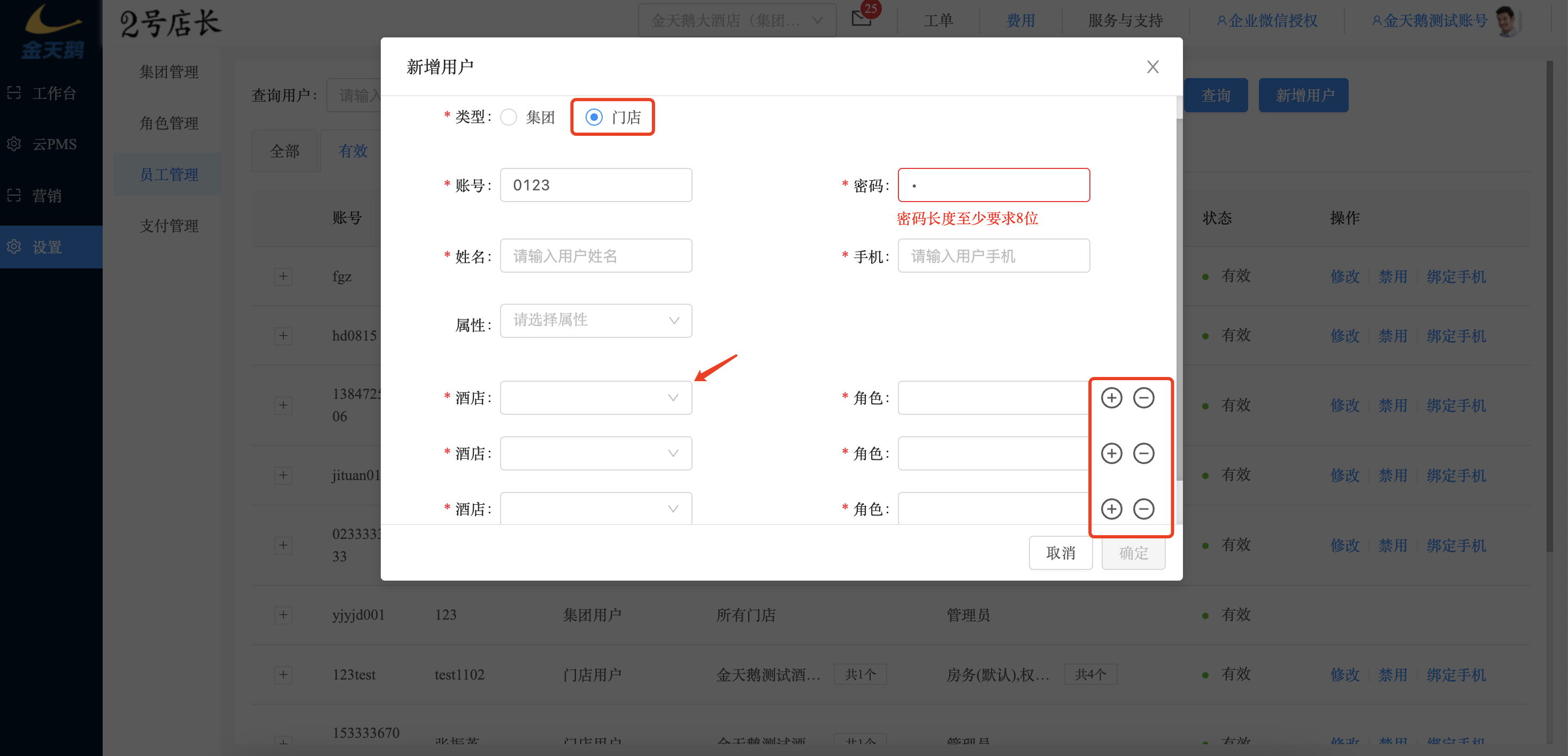The height and width of the screenshot is (756, 1568).
Task: Expand the fgz user row
Action: (283, 276)
